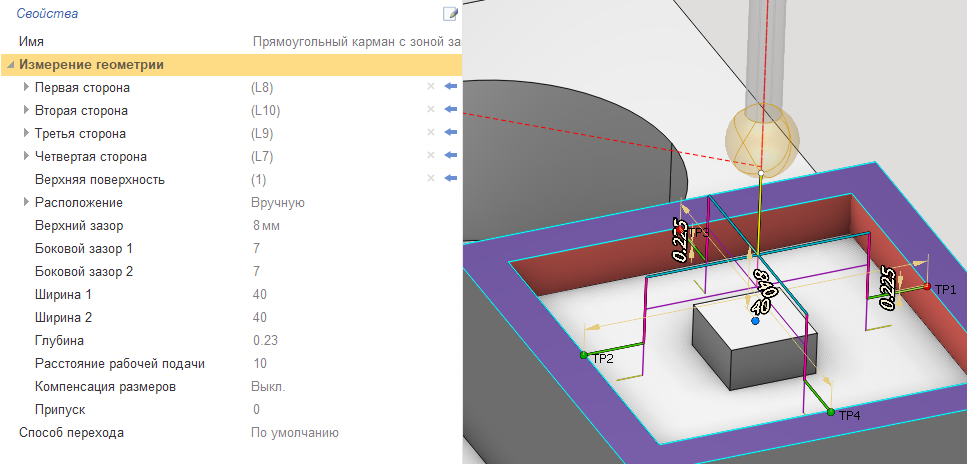Clear the Первая сторона selection with X
This screenshot has width=967, height=464.
click(x=431, y=87)
